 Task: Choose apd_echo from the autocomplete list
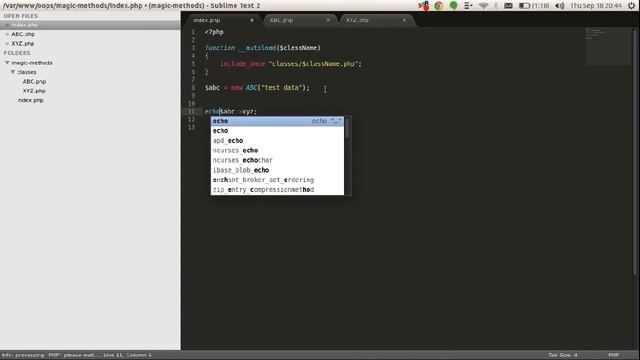278,141
